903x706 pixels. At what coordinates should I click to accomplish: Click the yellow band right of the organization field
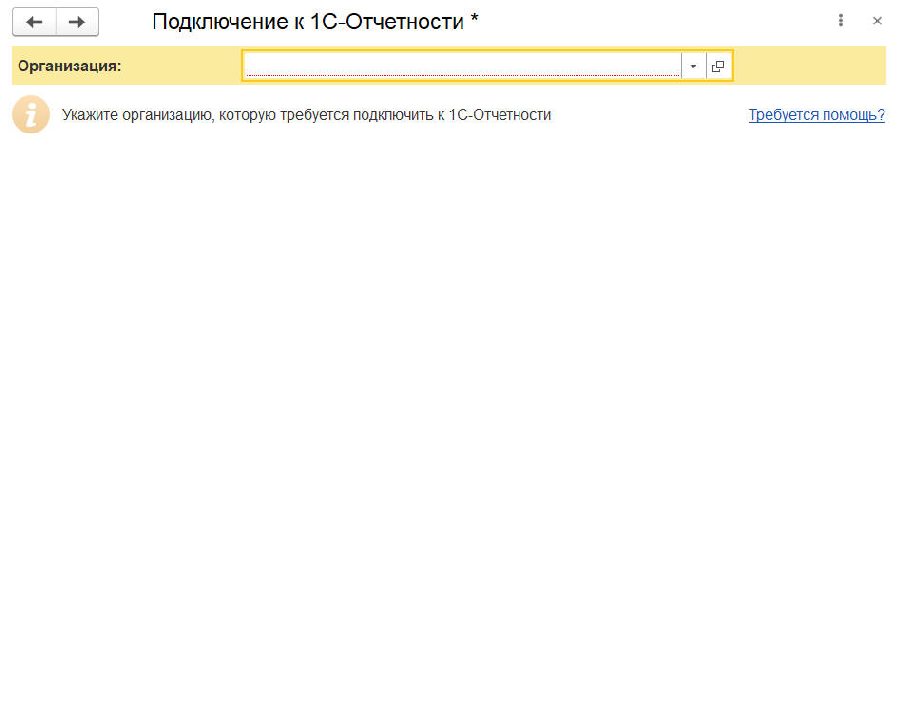coord(810,66)
